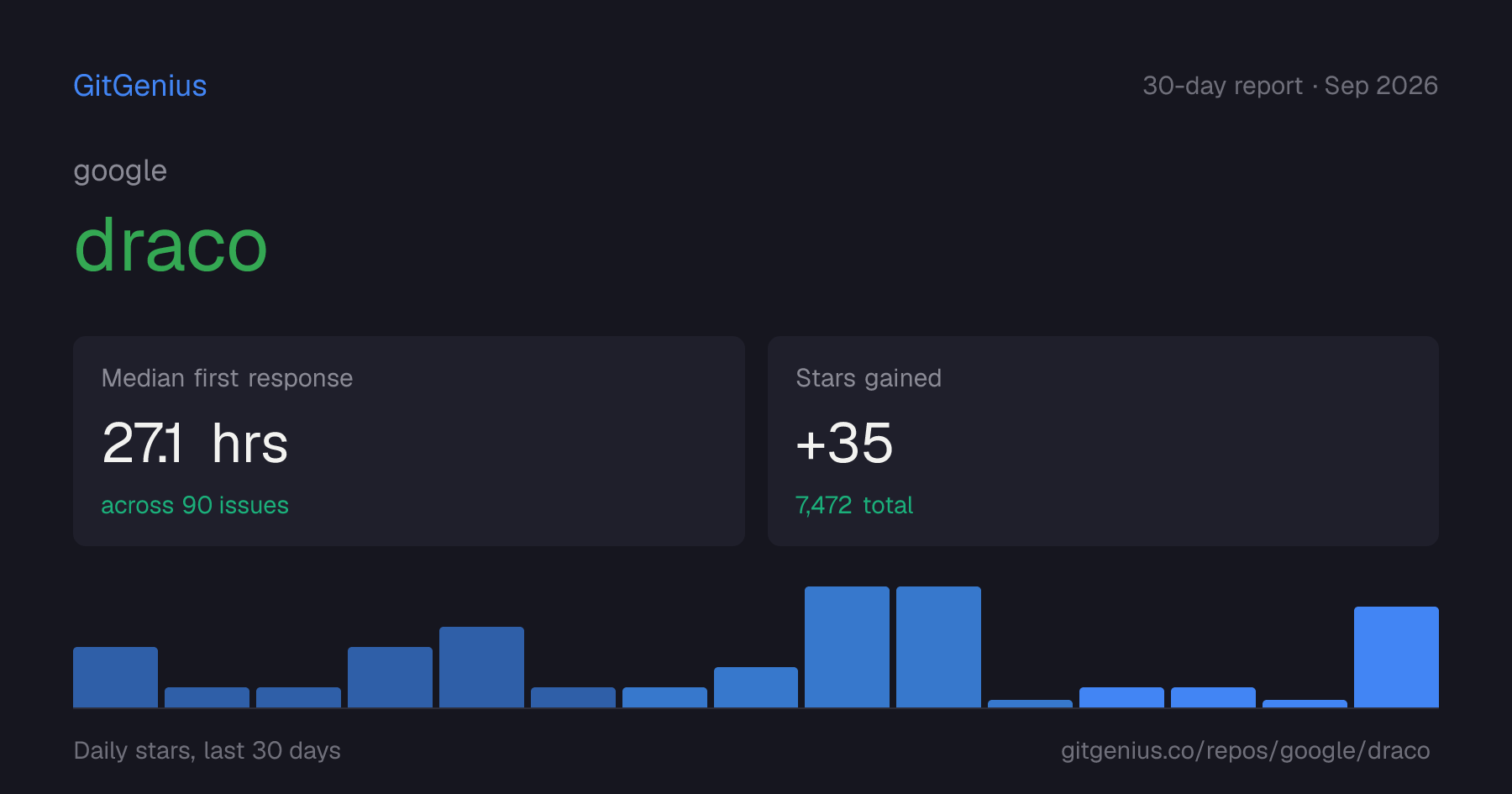The width and height of the screenshot is (1512, 794).
Task: Click the 27.1 hrs value
Action: [x=195, y=443]
